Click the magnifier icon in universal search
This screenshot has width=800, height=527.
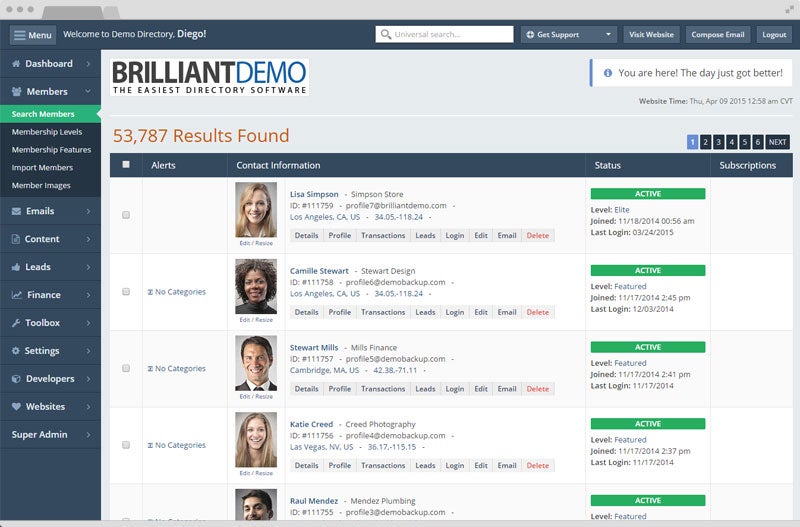(x=386, y=34)
